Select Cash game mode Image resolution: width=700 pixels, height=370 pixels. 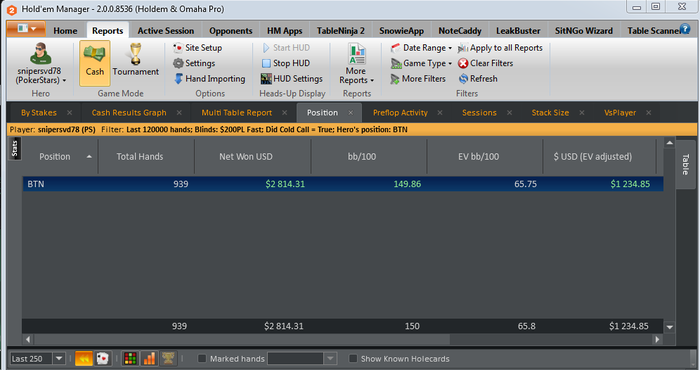[95, 63]
